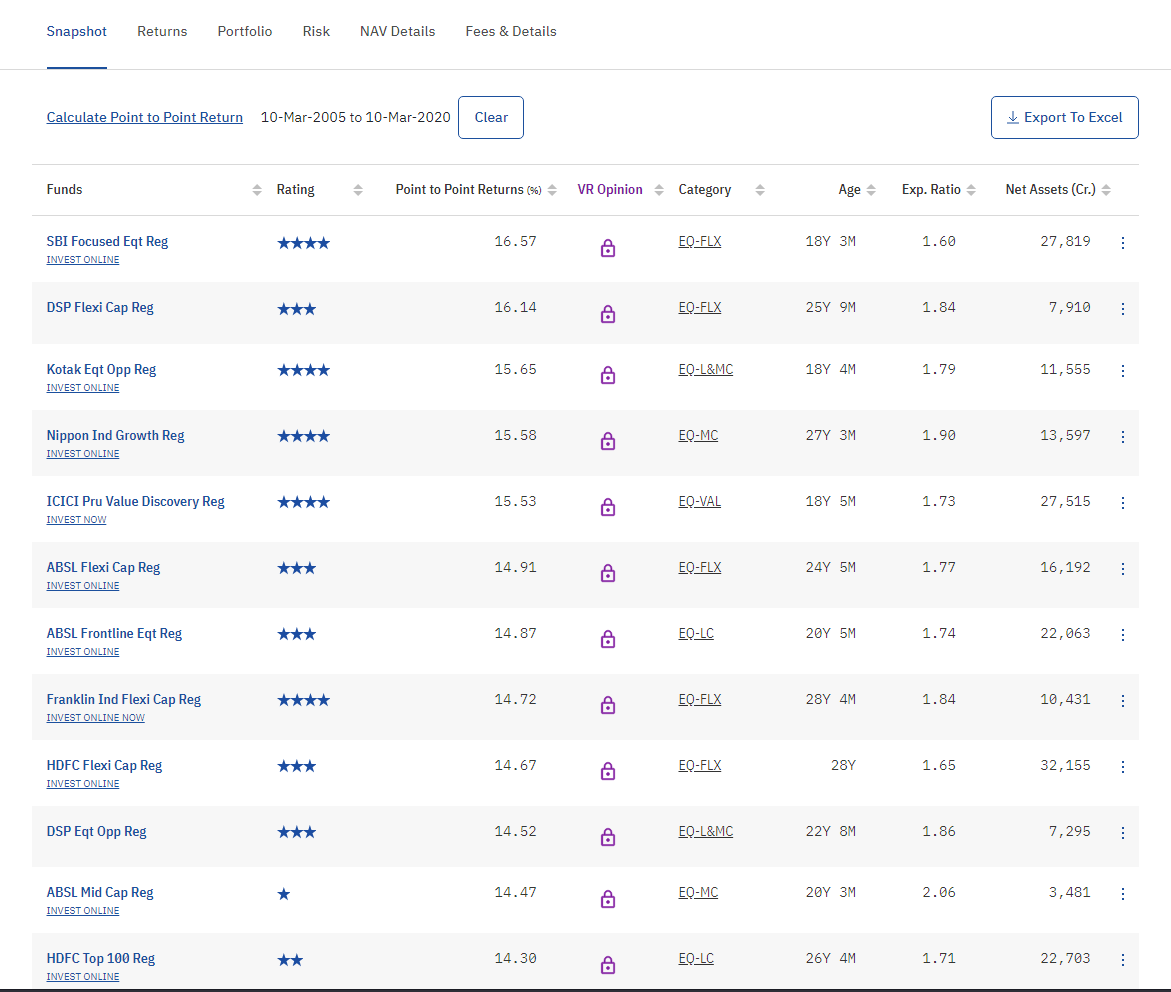1171x992 pixels.
Task: Open DSP Flexi Cap Reg fund page
Action: (x=100, y=307)
